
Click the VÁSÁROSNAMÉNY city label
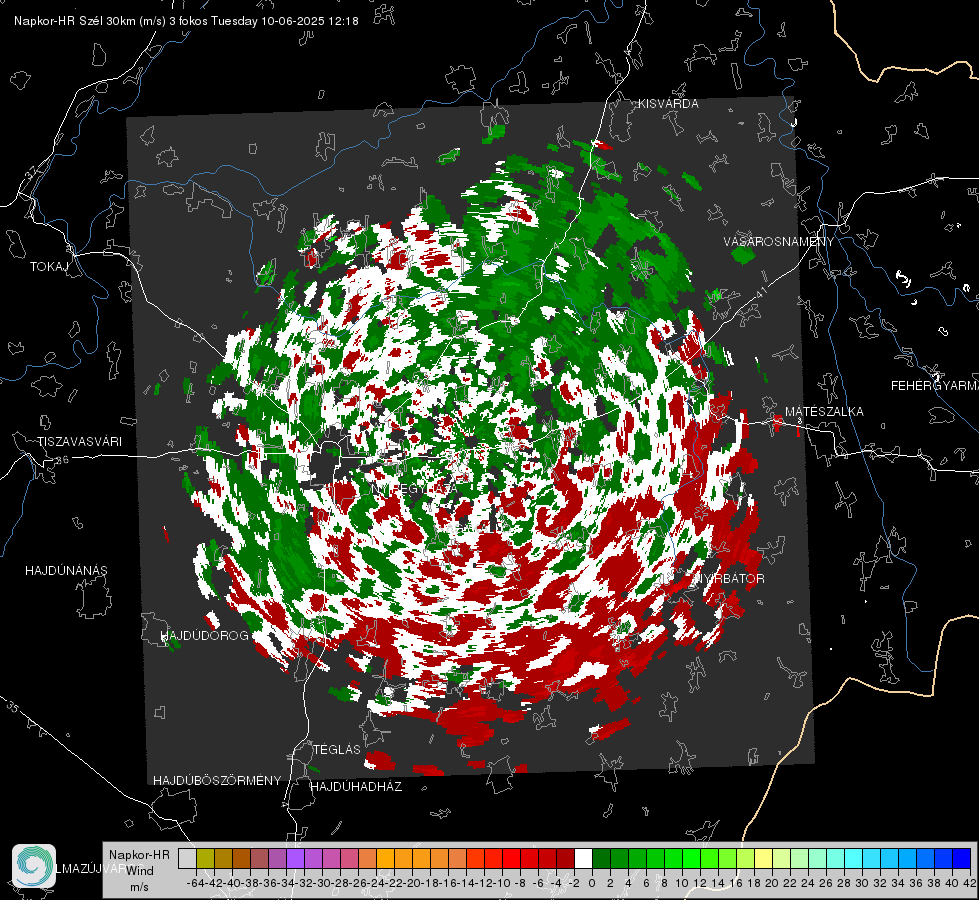pyautogui.click(x=779, y=241)
